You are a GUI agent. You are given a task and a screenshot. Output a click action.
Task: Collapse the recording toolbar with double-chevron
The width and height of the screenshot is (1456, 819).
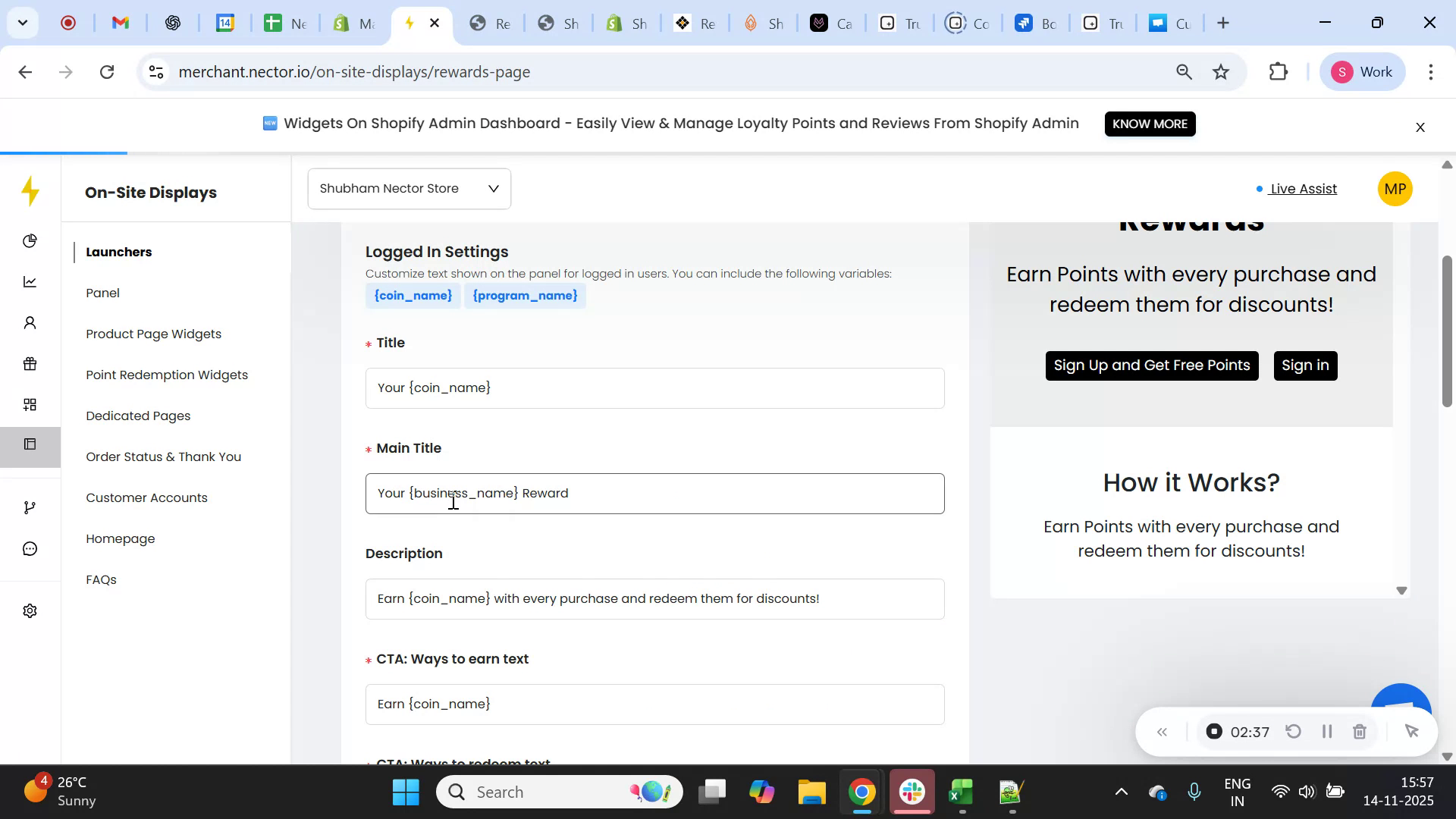click(x=1163, y=731)
